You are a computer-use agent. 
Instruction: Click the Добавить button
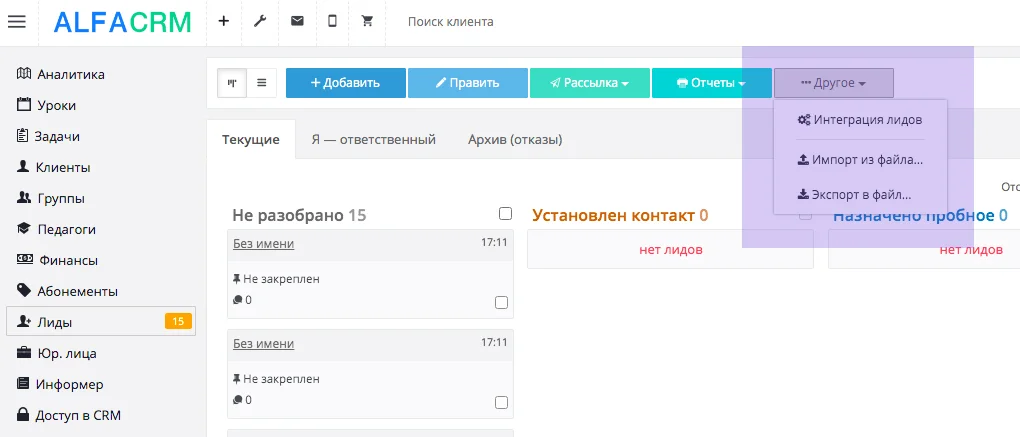[x=346, y=83]
